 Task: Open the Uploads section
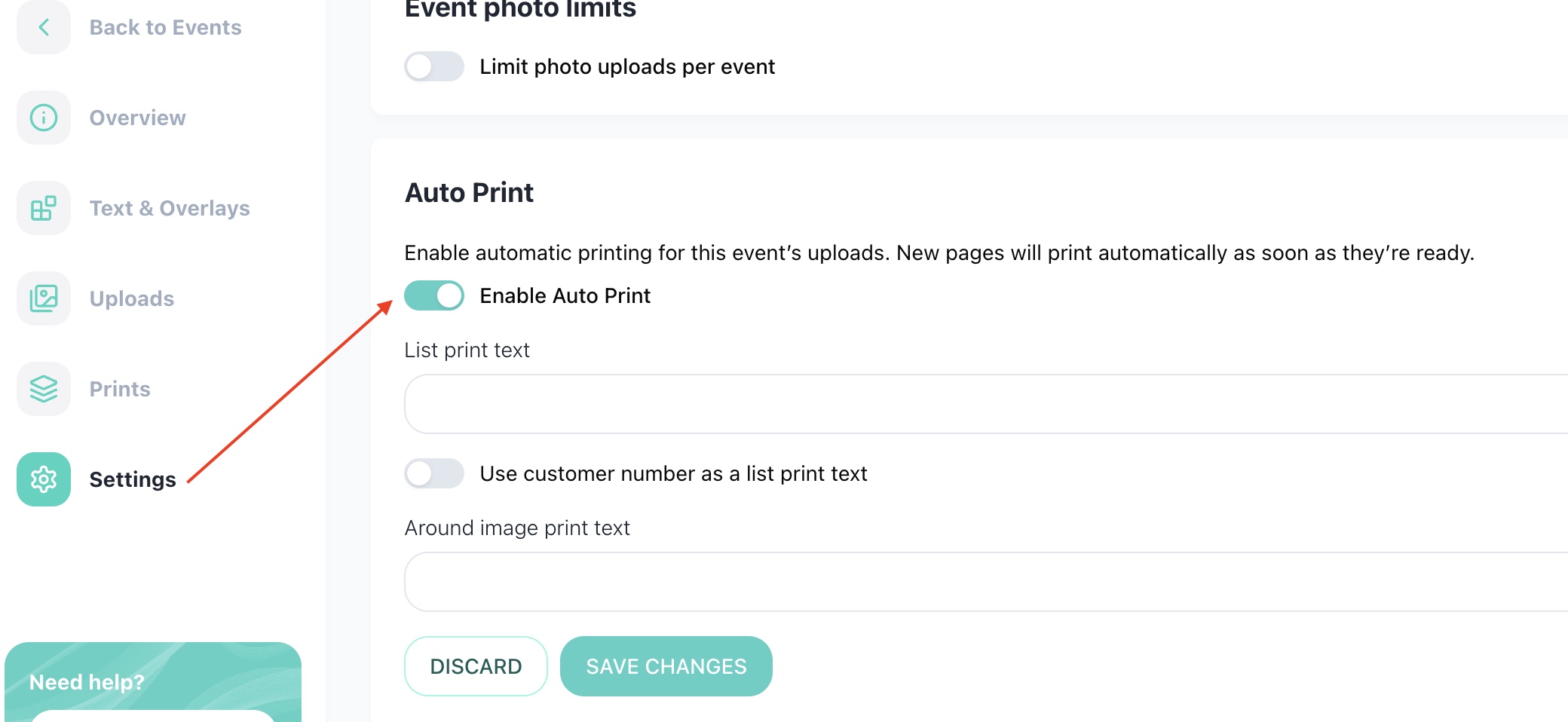click(132, 298)
